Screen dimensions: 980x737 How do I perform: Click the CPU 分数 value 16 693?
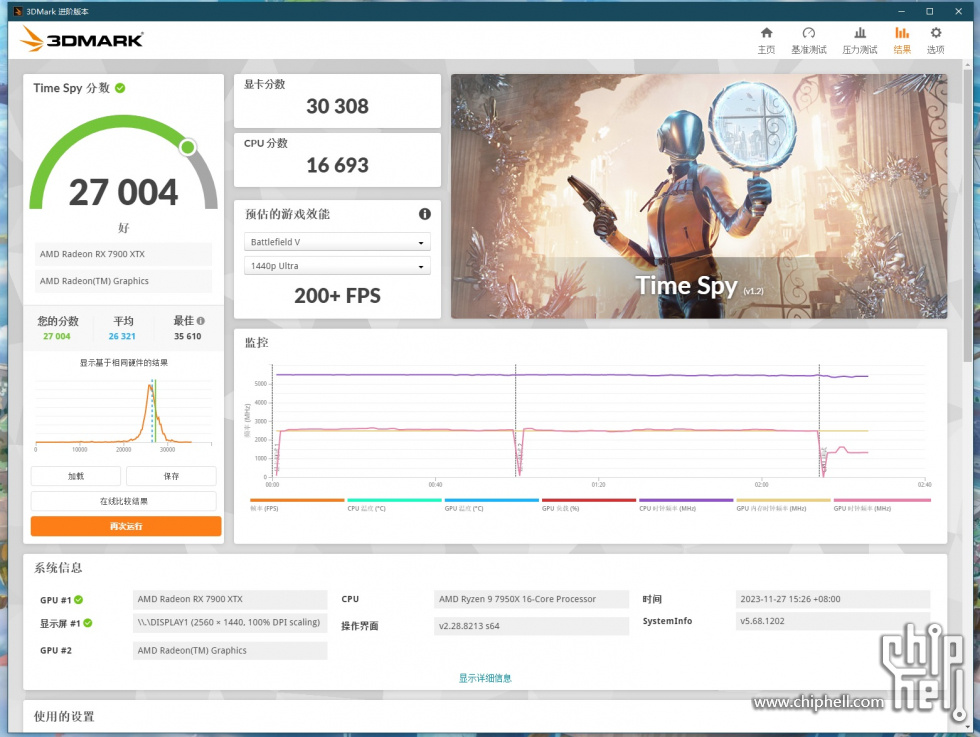338,165
